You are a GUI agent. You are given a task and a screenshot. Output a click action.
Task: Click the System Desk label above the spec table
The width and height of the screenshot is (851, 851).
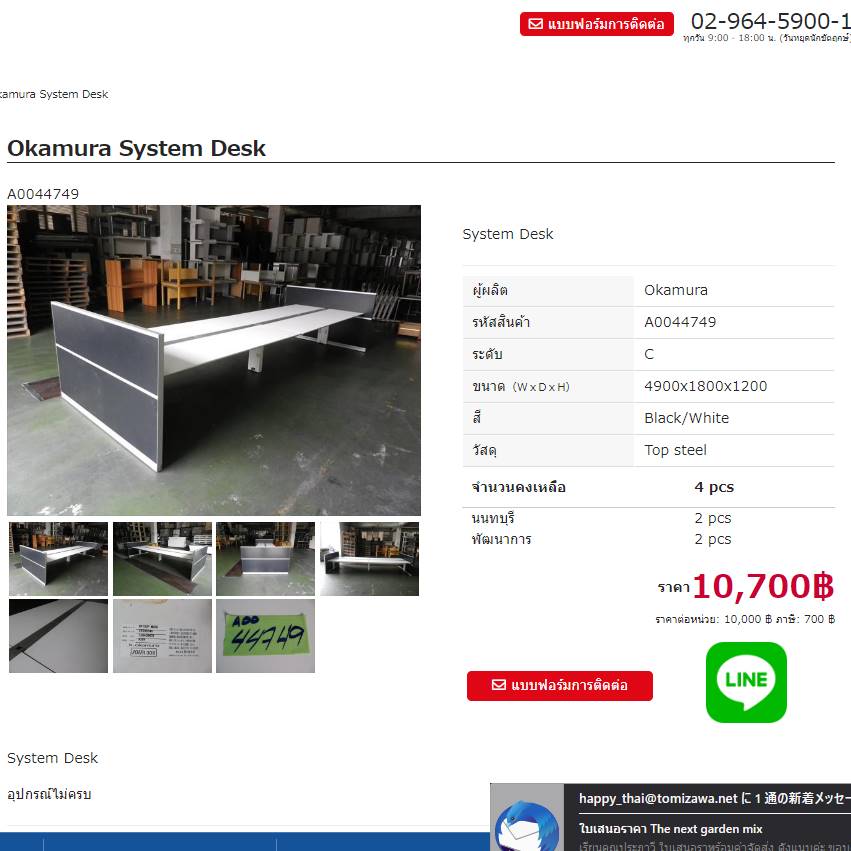click(507, 234)
